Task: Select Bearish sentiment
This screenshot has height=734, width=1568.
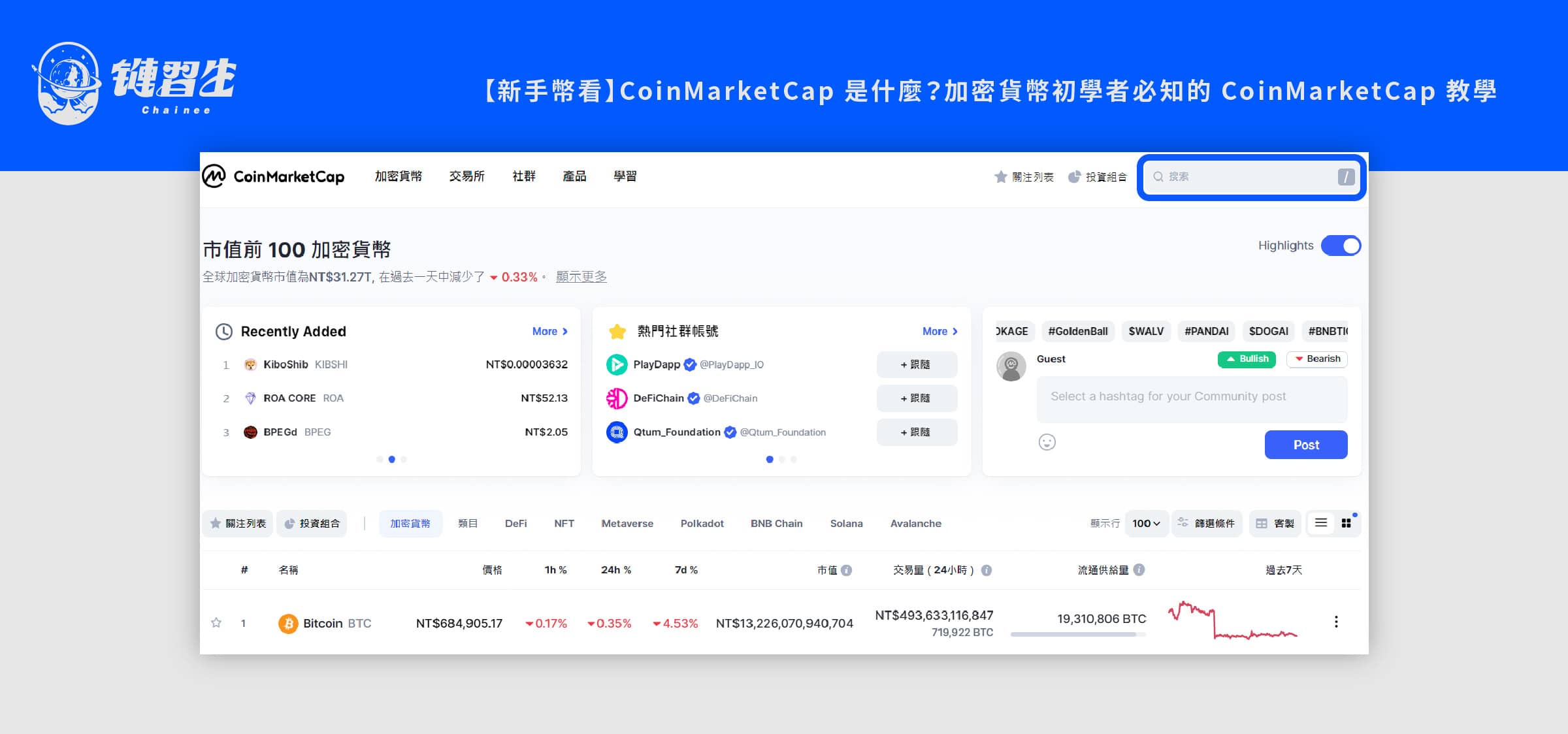Action: (1317, 359)
